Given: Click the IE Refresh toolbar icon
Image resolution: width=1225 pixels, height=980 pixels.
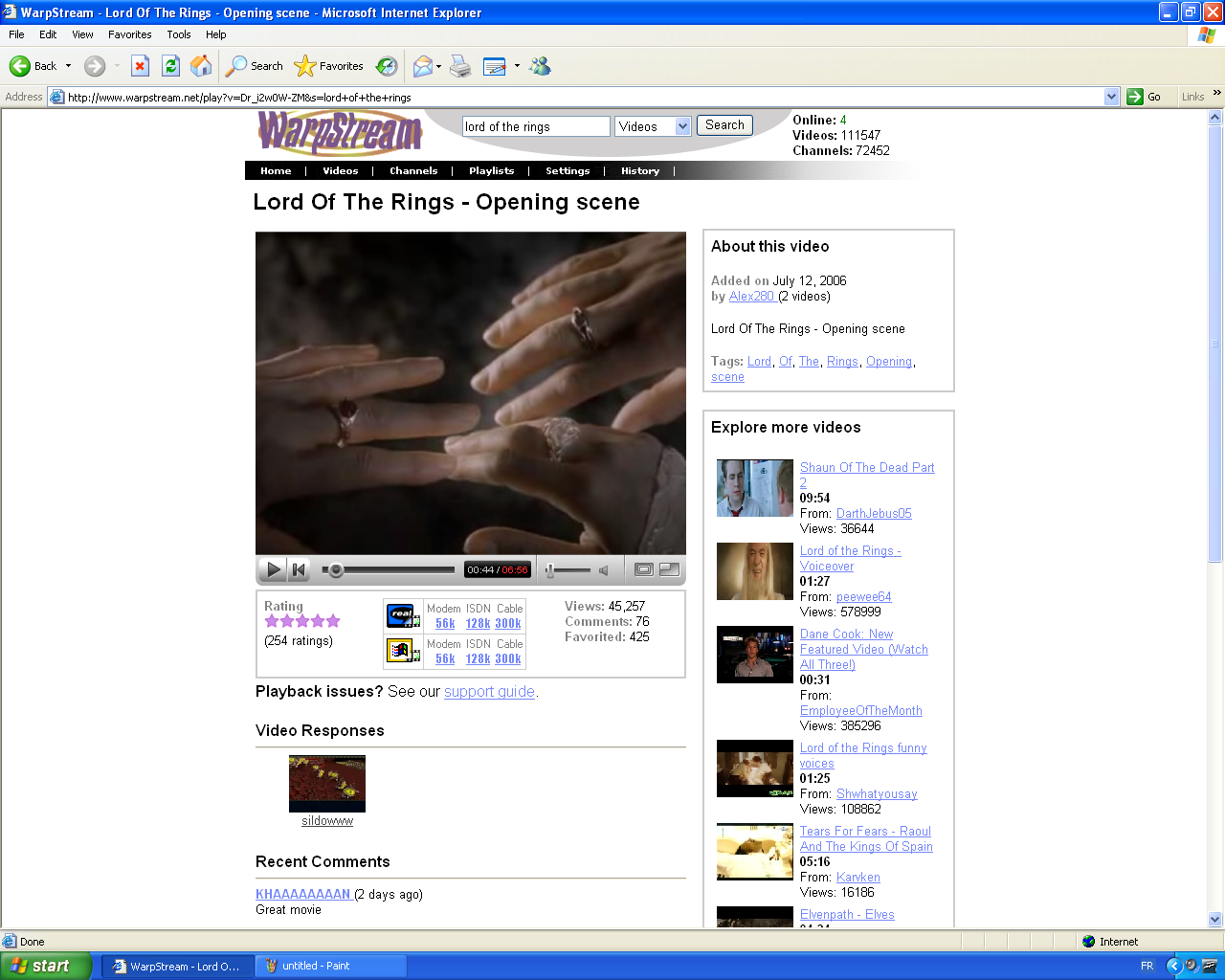Looking at the screenshot, I should [171, 66].
